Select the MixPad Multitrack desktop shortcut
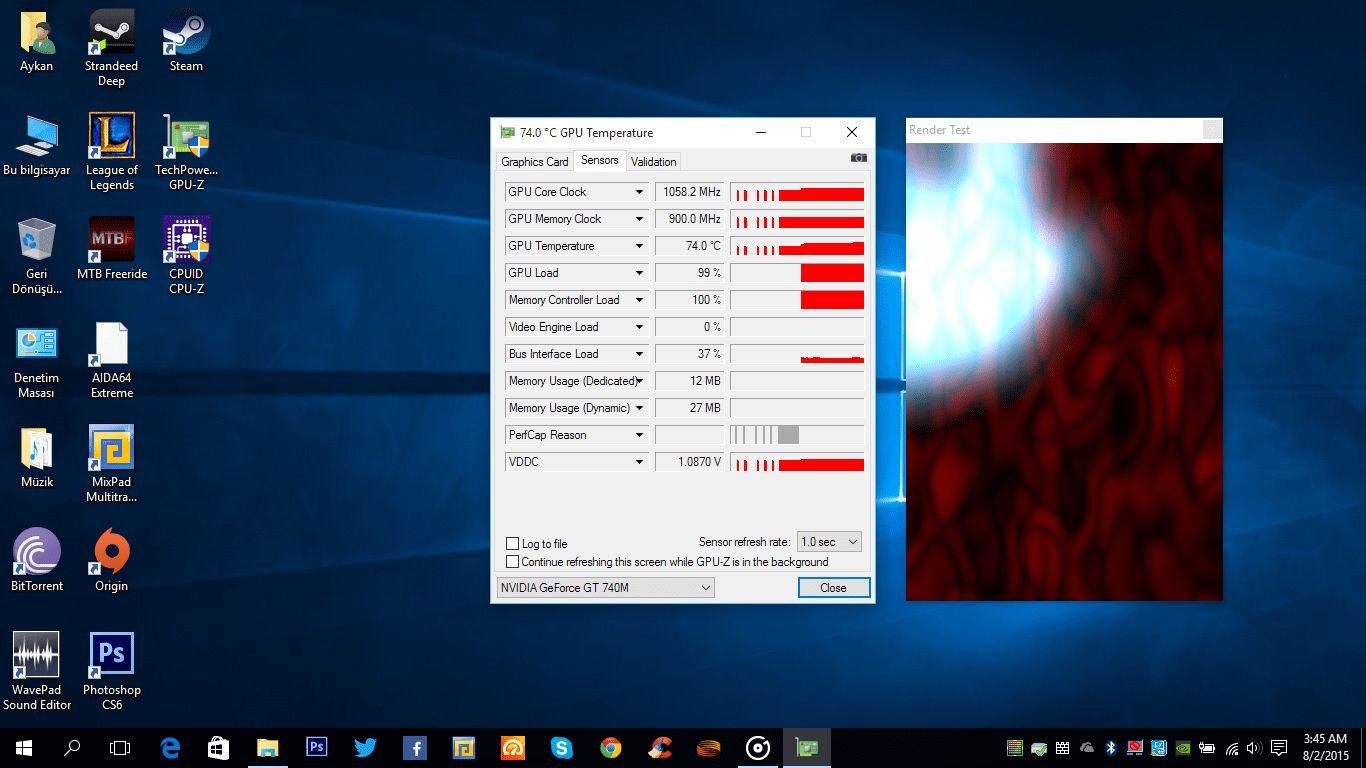Image resolution: width=1366 pixels, height=768 pixels. pos(111,464)
